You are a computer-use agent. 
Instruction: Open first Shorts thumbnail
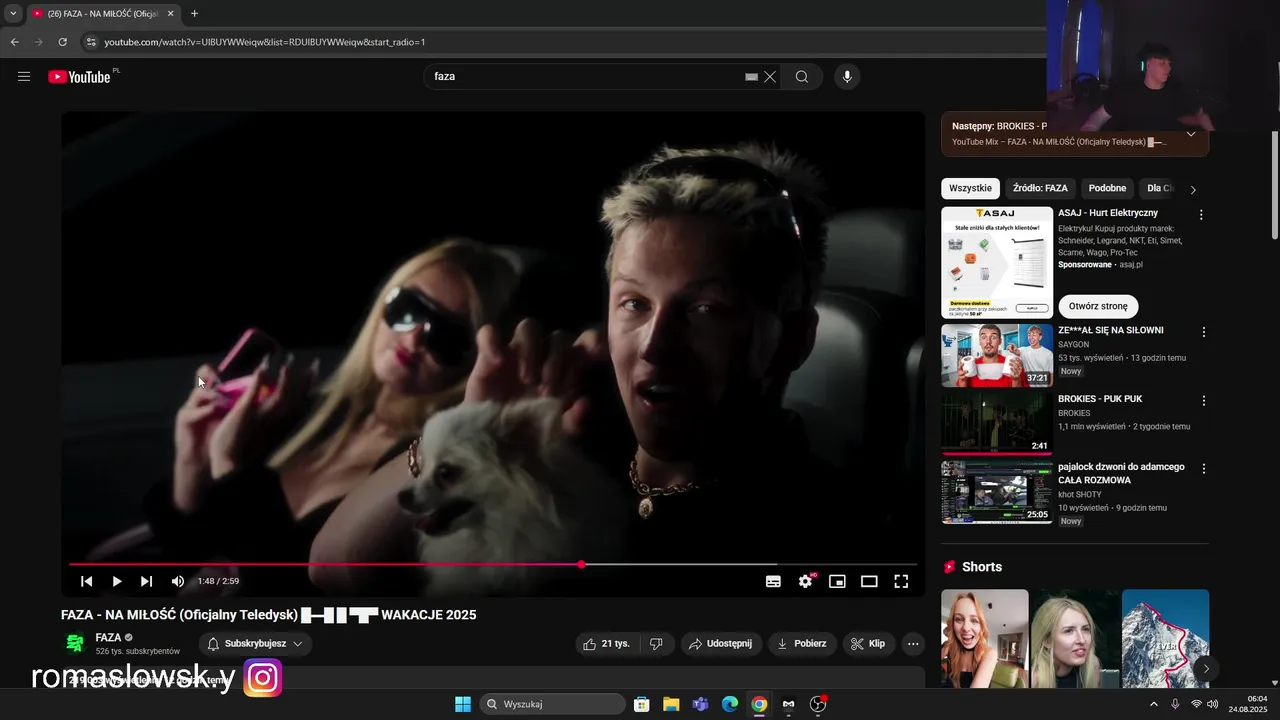point(984,638)
